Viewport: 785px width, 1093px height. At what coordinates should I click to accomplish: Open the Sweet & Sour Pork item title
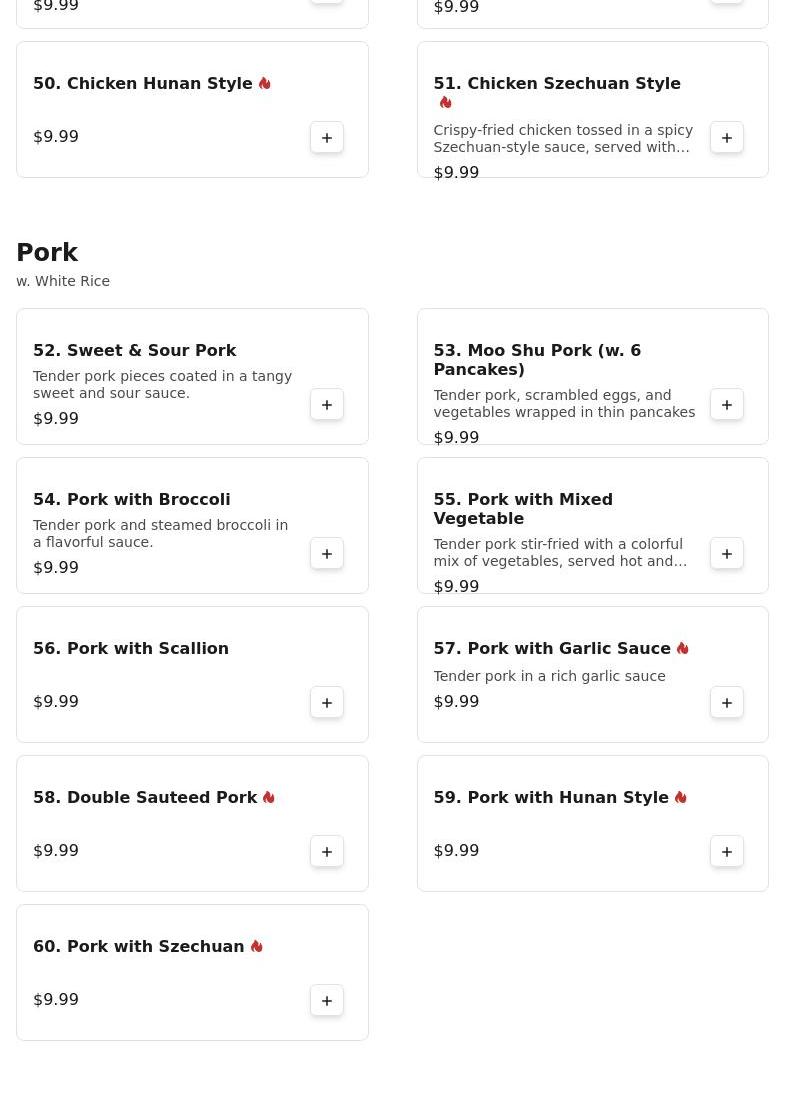(x=135, y=351)
